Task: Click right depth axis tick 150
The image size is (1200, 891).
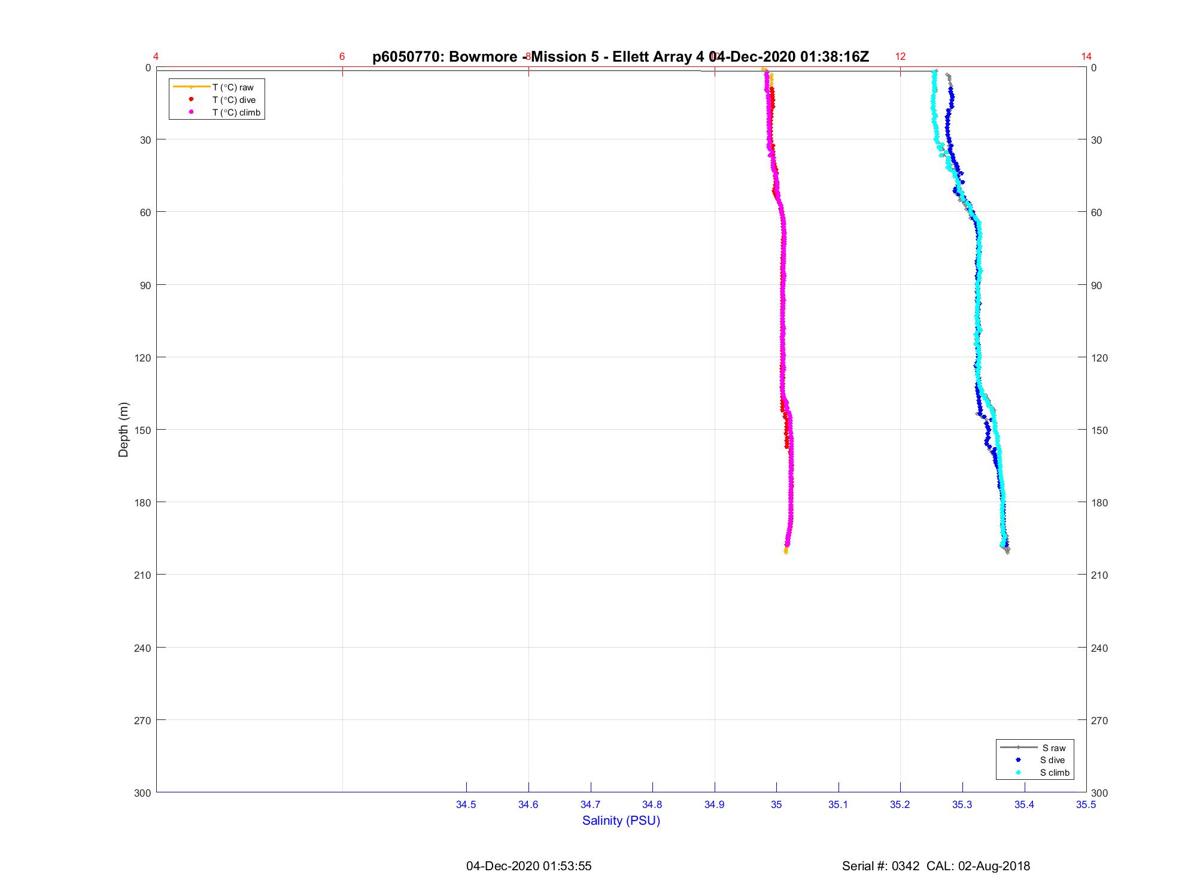Action: [1101, 430]
